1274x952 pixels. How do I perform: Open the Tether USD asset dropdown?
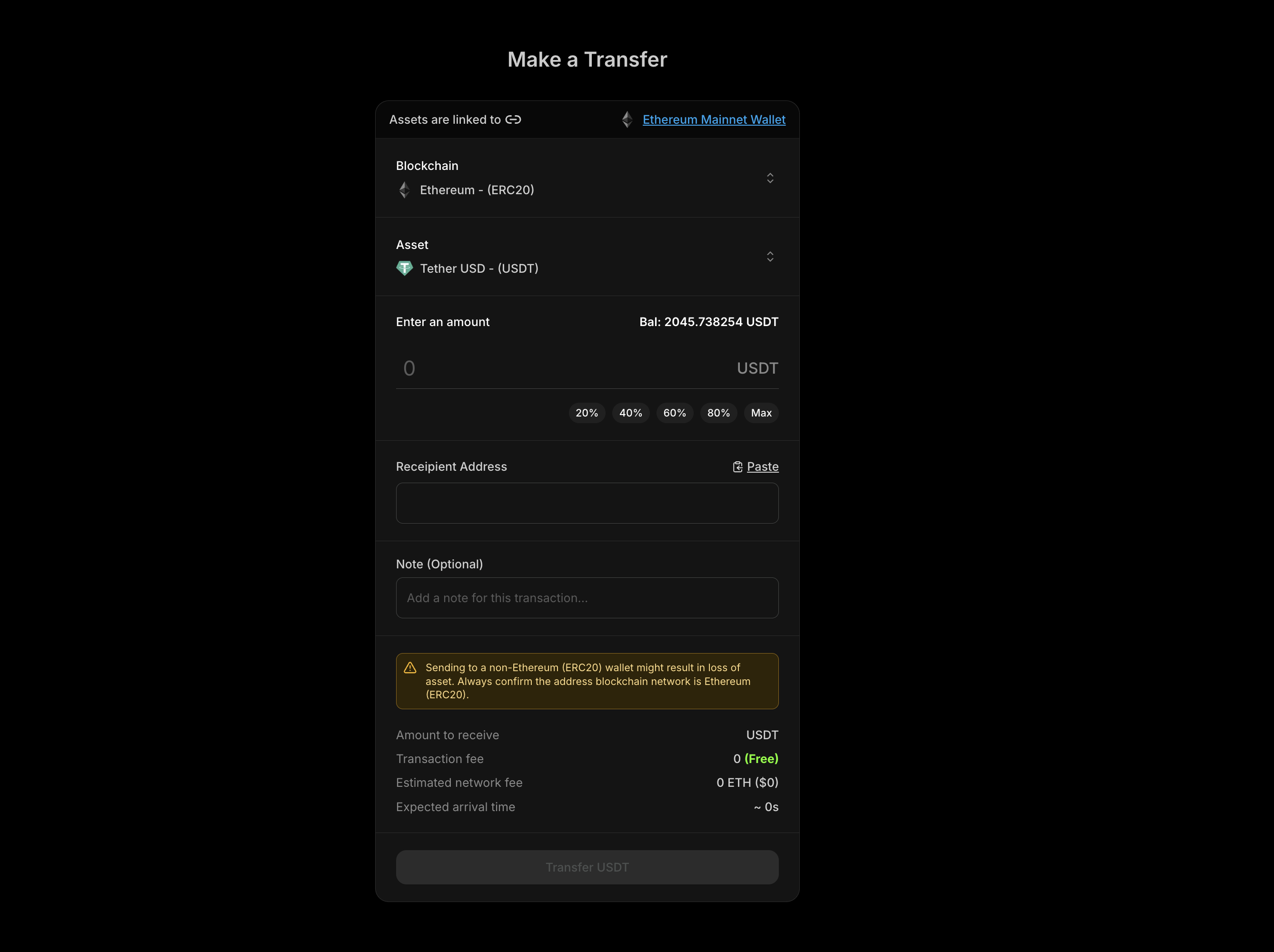click(x=587, y=257)
